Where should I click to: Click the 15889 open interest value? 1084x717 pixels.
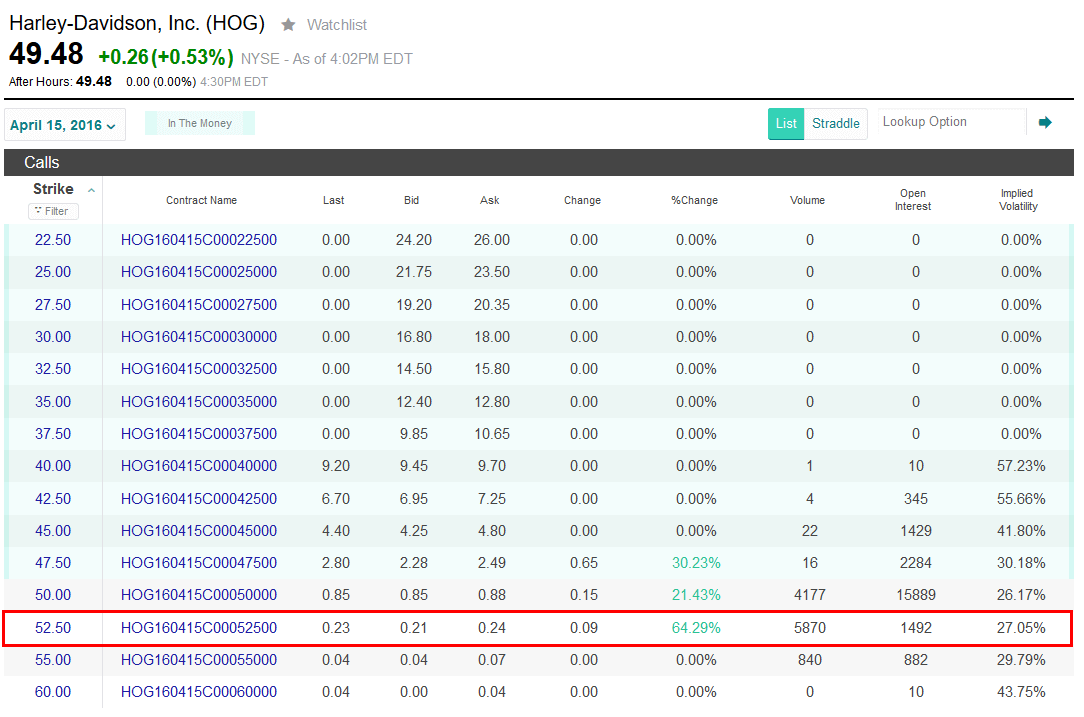916,595
